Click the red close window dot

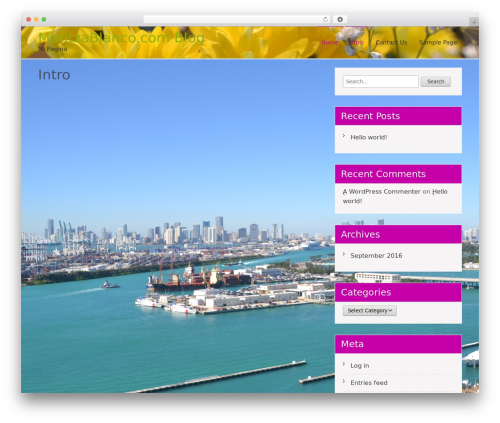(x=29, y=19)
